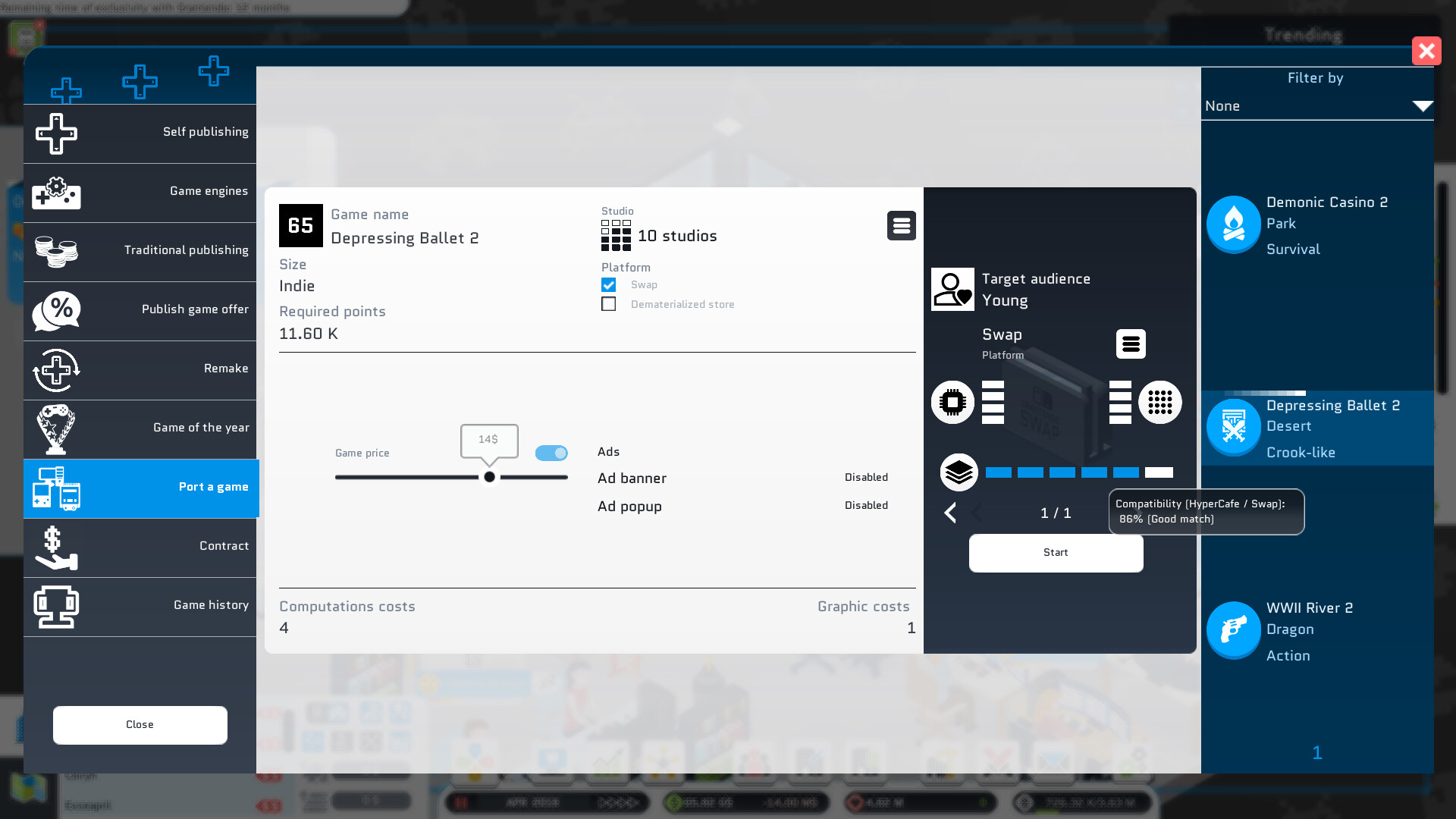Click the Publish game offer percent icon
Image resolution: width=1456 pixels, height=819 pixels.
coord(56,311)
